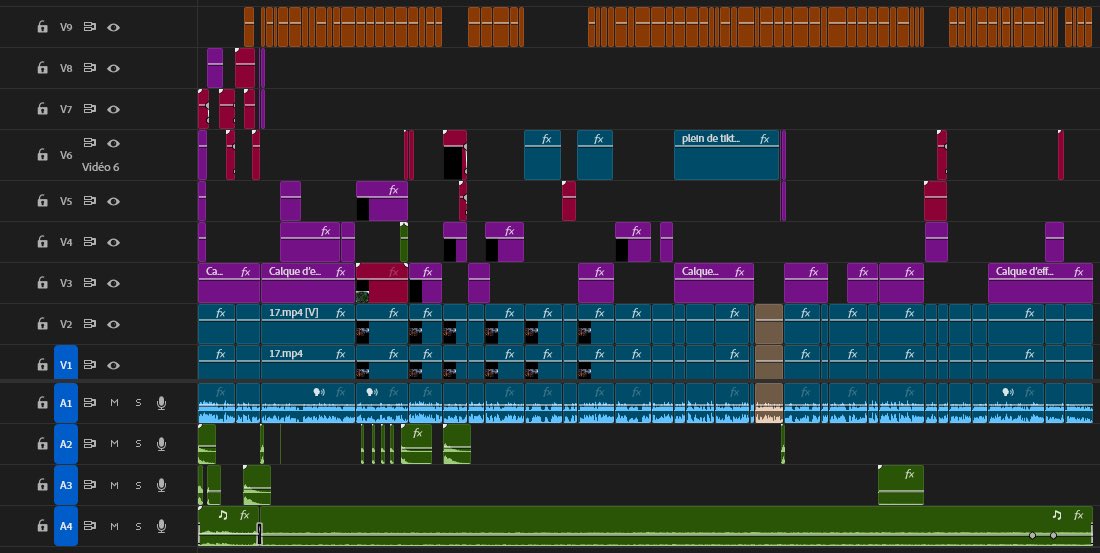Toggle sync lock on track A4

(90, 526)
